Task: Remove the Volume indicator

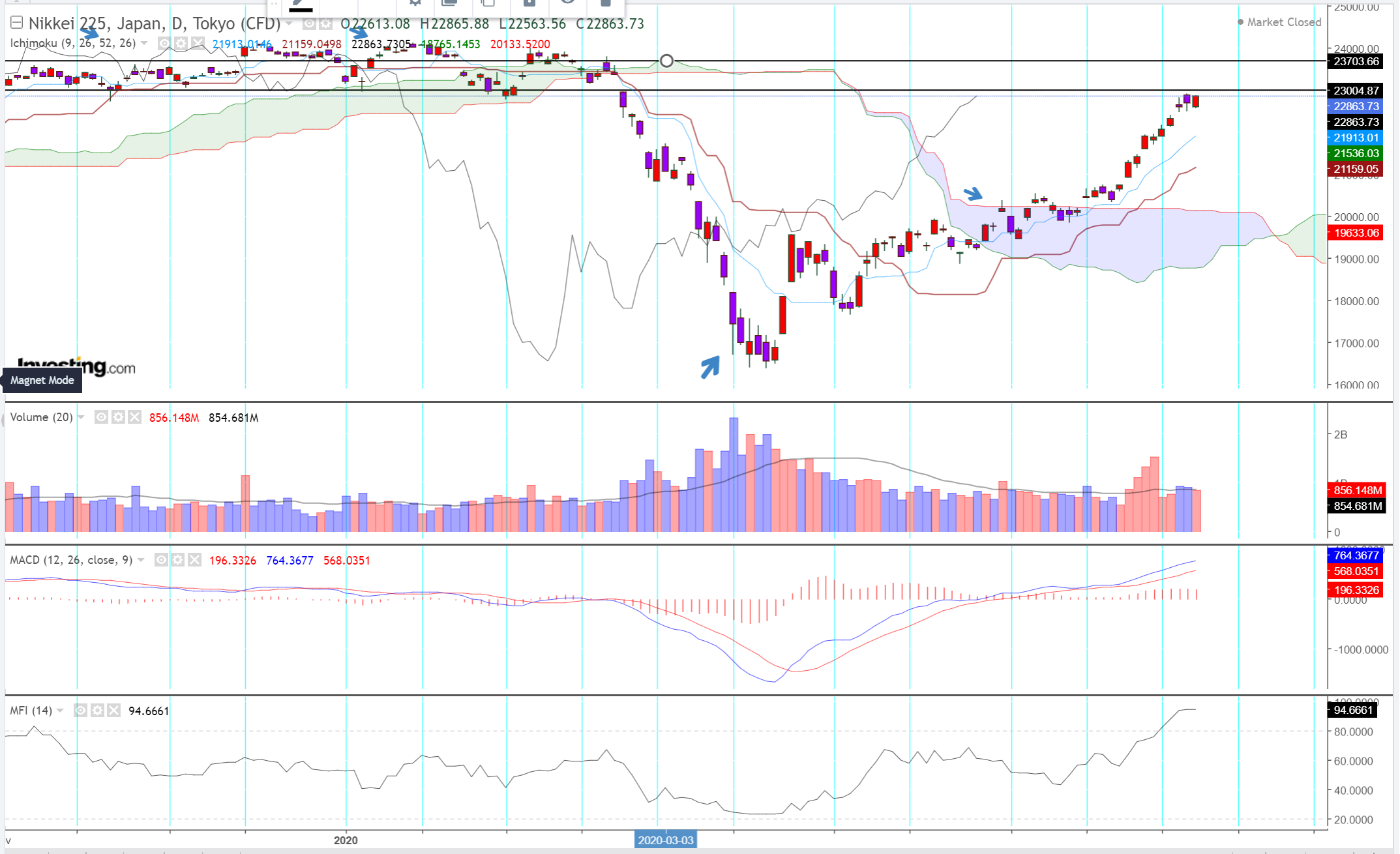Action: (x=134, y=417)
